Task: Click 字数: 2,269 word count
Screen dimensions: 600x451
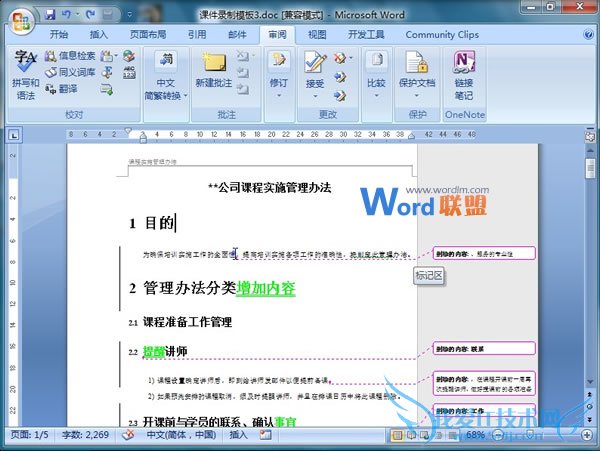Action: 85,435
